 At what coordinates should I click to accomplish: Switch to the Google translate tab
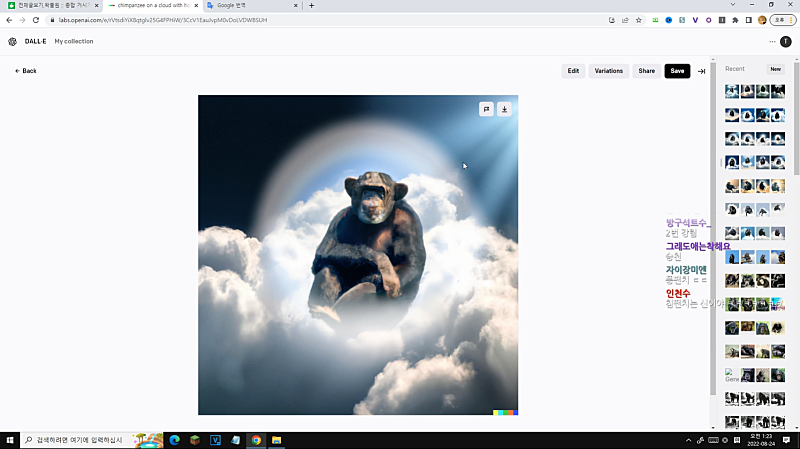click(245, 6)
